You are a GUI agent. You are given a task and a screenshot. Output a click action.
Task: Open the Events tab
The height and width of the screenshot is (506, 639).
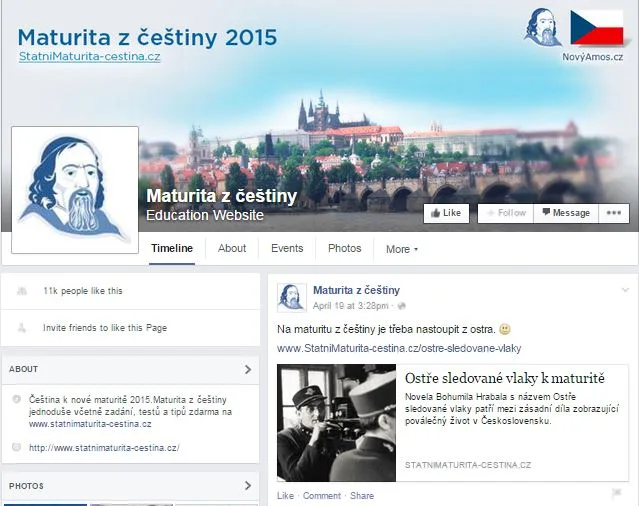[x=287, y=249]
